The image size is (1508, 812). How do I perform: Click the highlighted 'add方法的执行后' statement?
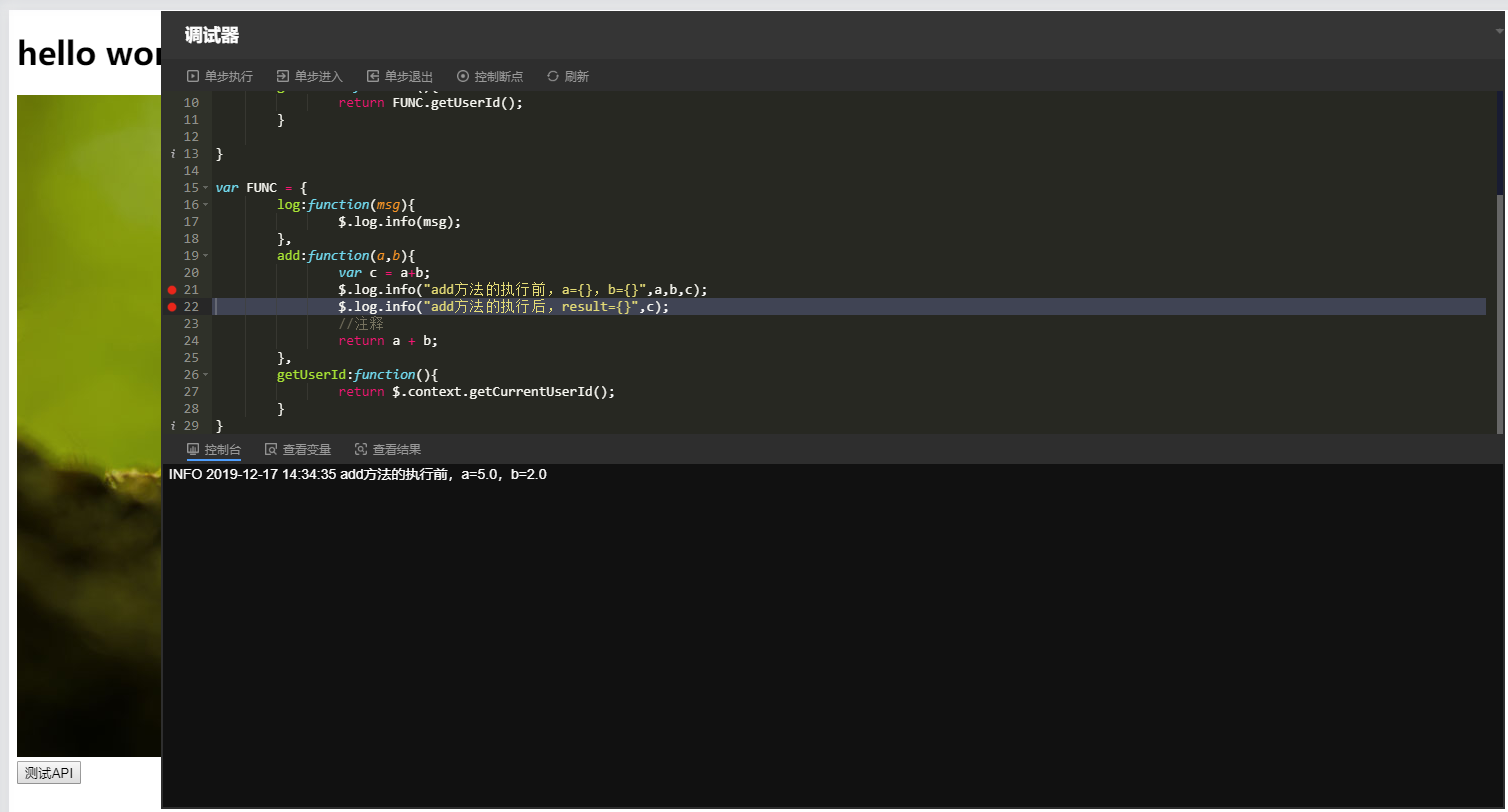pos(503,307)
